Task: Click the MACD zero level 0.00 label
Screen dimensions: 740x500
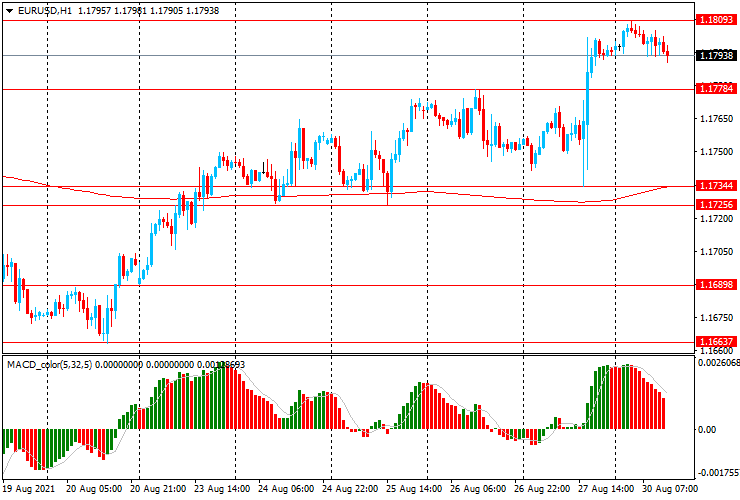Action: pyautogui.click(x=706, y=430)
